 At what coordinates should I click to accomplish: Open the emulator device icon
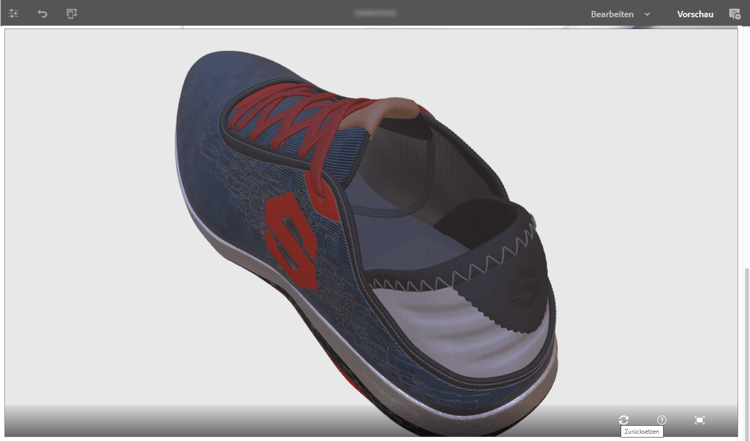tap(71, 13)
